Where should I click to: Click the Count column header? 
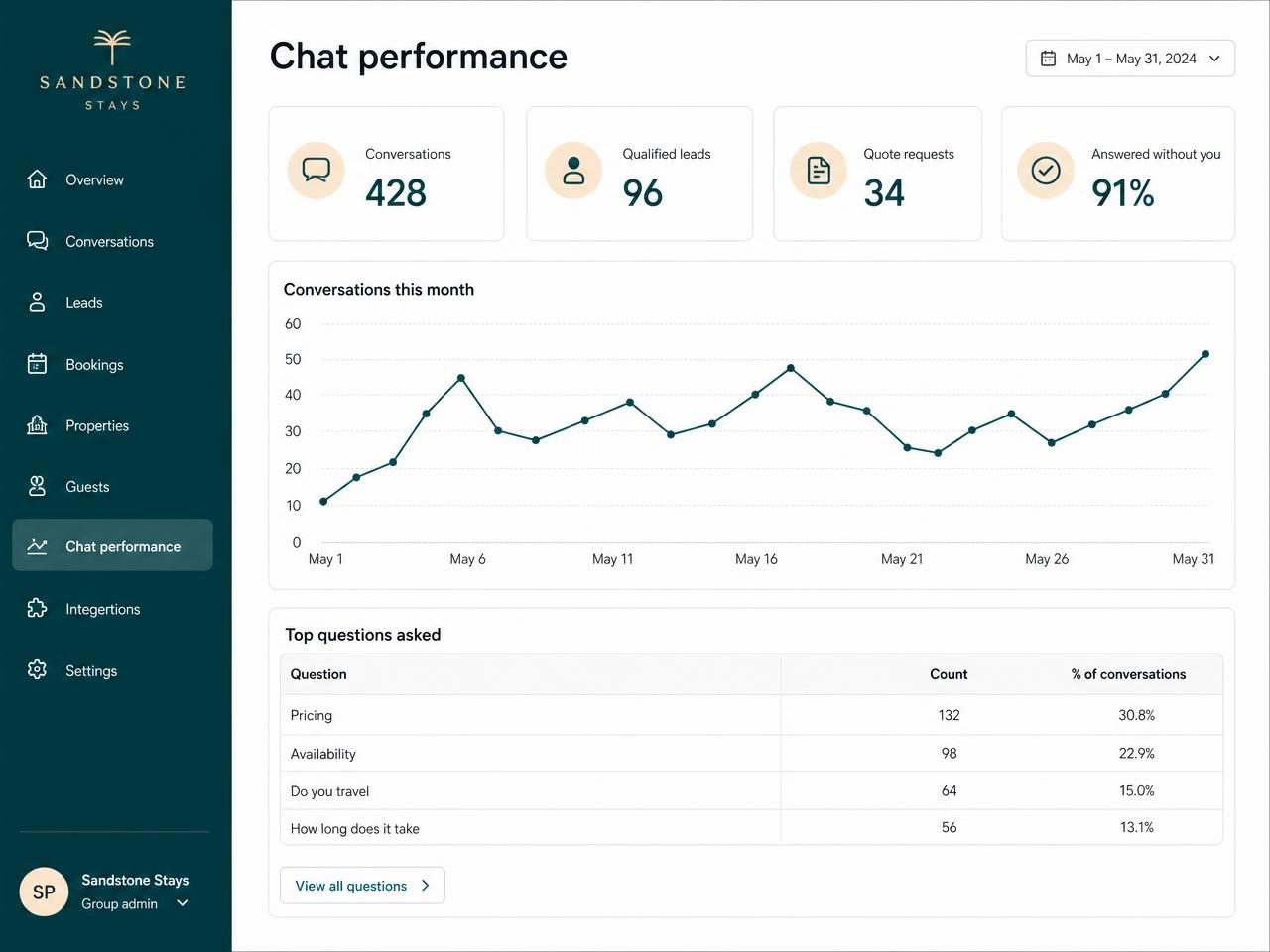tap(949, 674)
